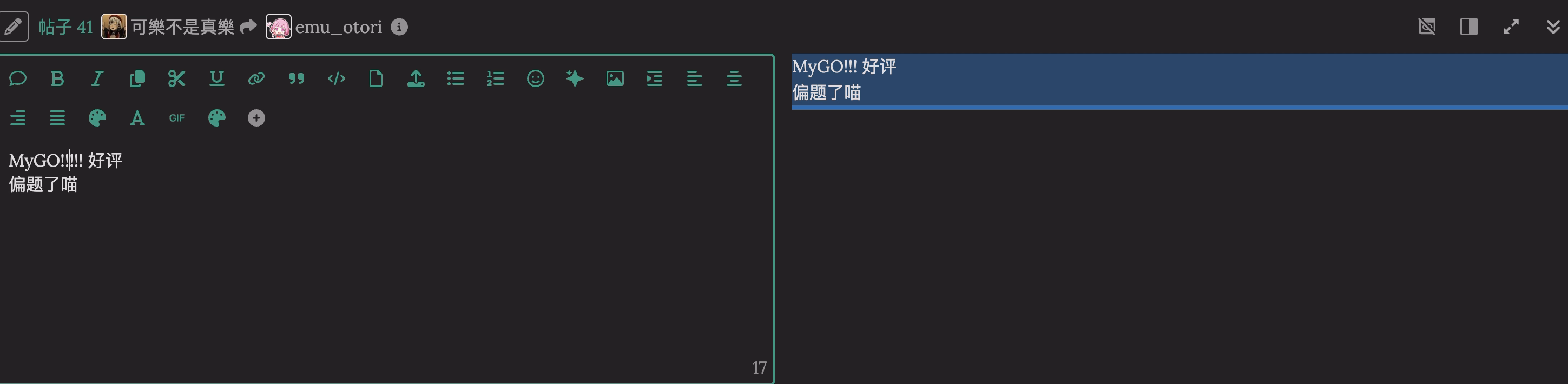Toggle the preview-hidden crossed image icon
Image resolution: width=1568 pixels, height=384 pixels.
[x=1427, y=27]
